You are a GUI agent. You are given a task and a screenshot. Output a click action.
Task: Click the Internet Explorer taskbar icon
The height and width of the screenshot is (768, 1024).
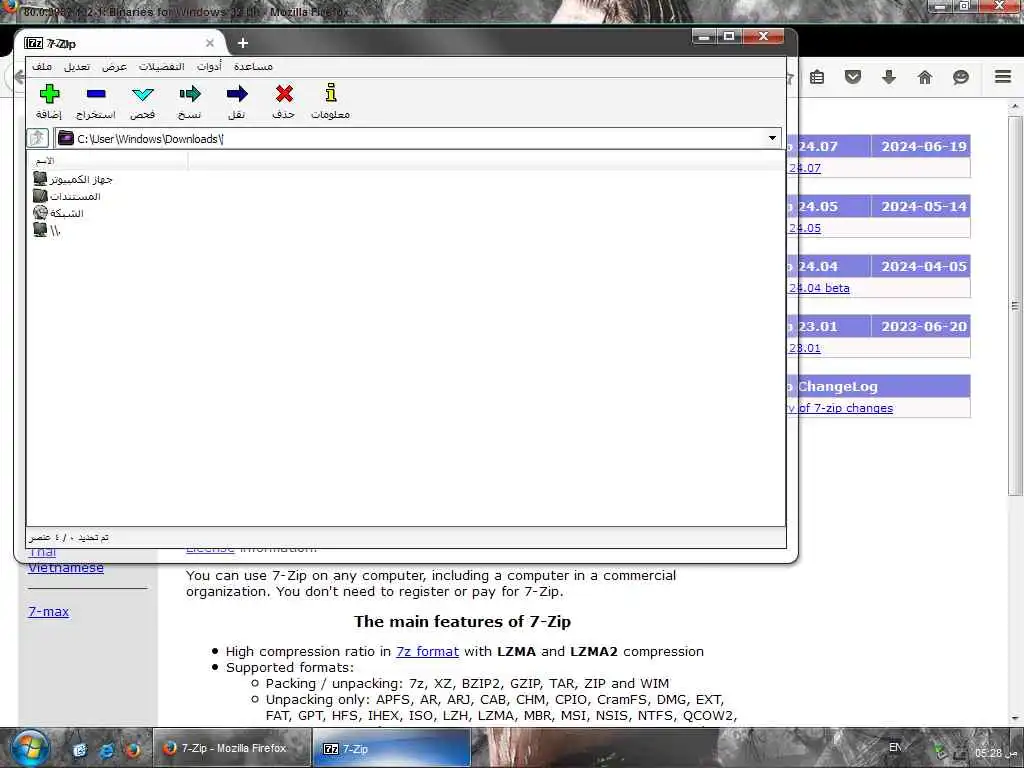point(106,749)
